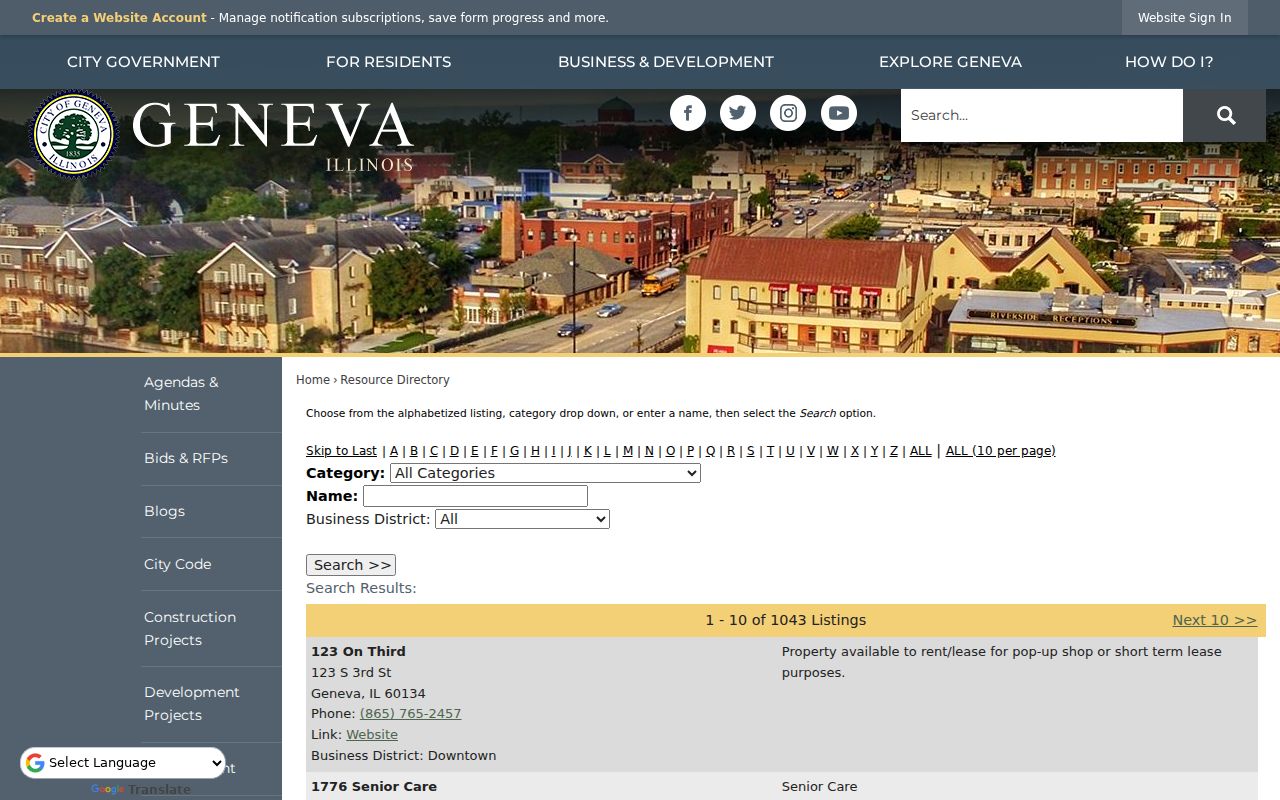1280x800 pixels.
Task: Open the Explore Geneva menu
Action: 950,62
